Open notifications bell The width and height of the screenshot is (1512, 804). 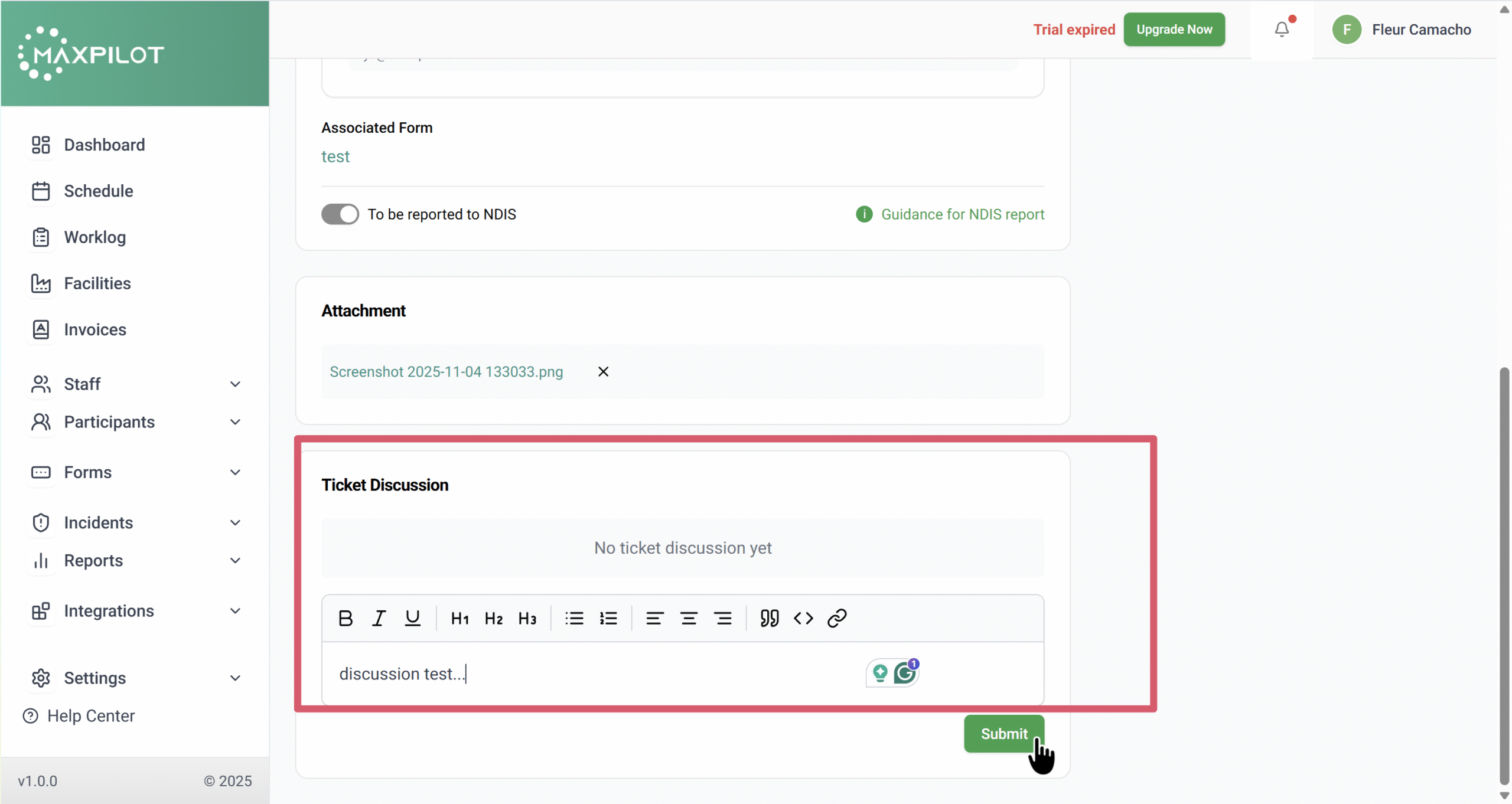point(1281,30)
